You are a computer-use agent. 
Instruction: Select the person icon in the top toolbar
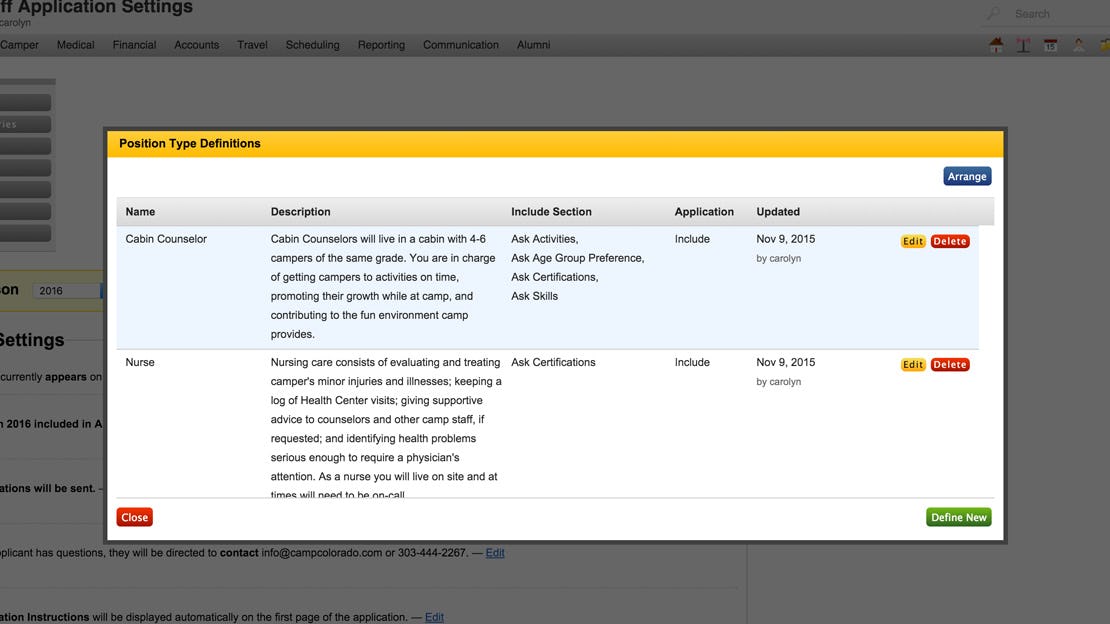(1077, 45)
